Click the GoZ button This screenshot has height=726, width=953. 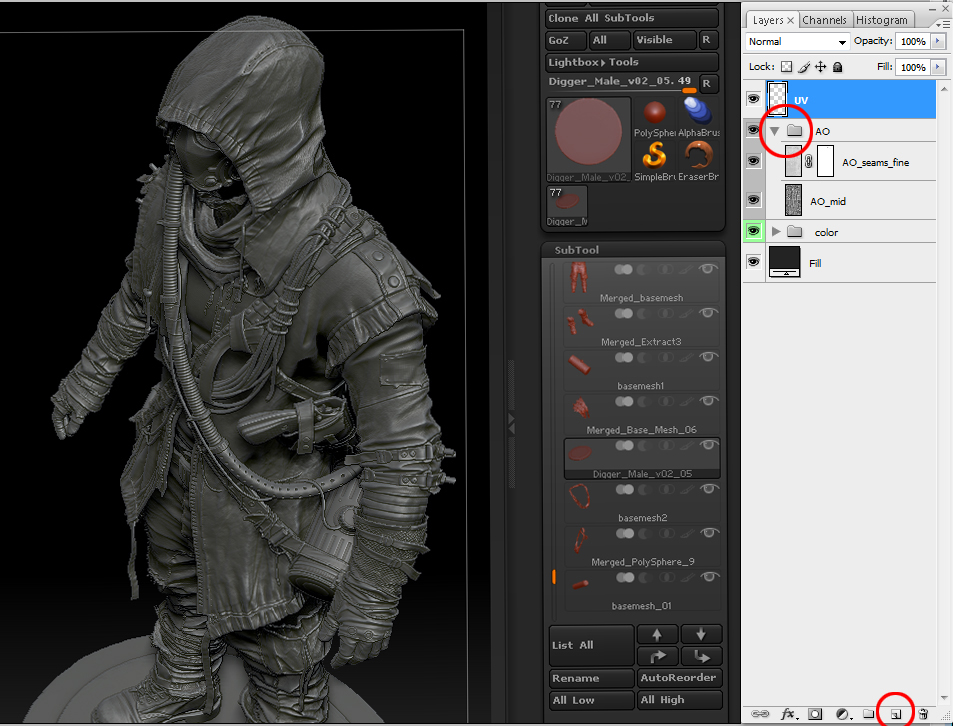click(565, 40)
